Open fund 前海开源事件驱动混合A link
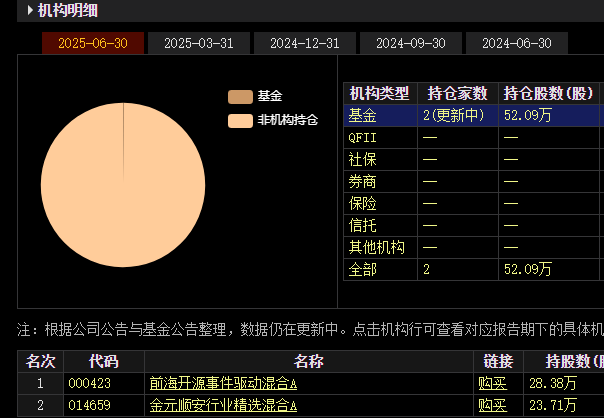604x418 pixels. 223,383
